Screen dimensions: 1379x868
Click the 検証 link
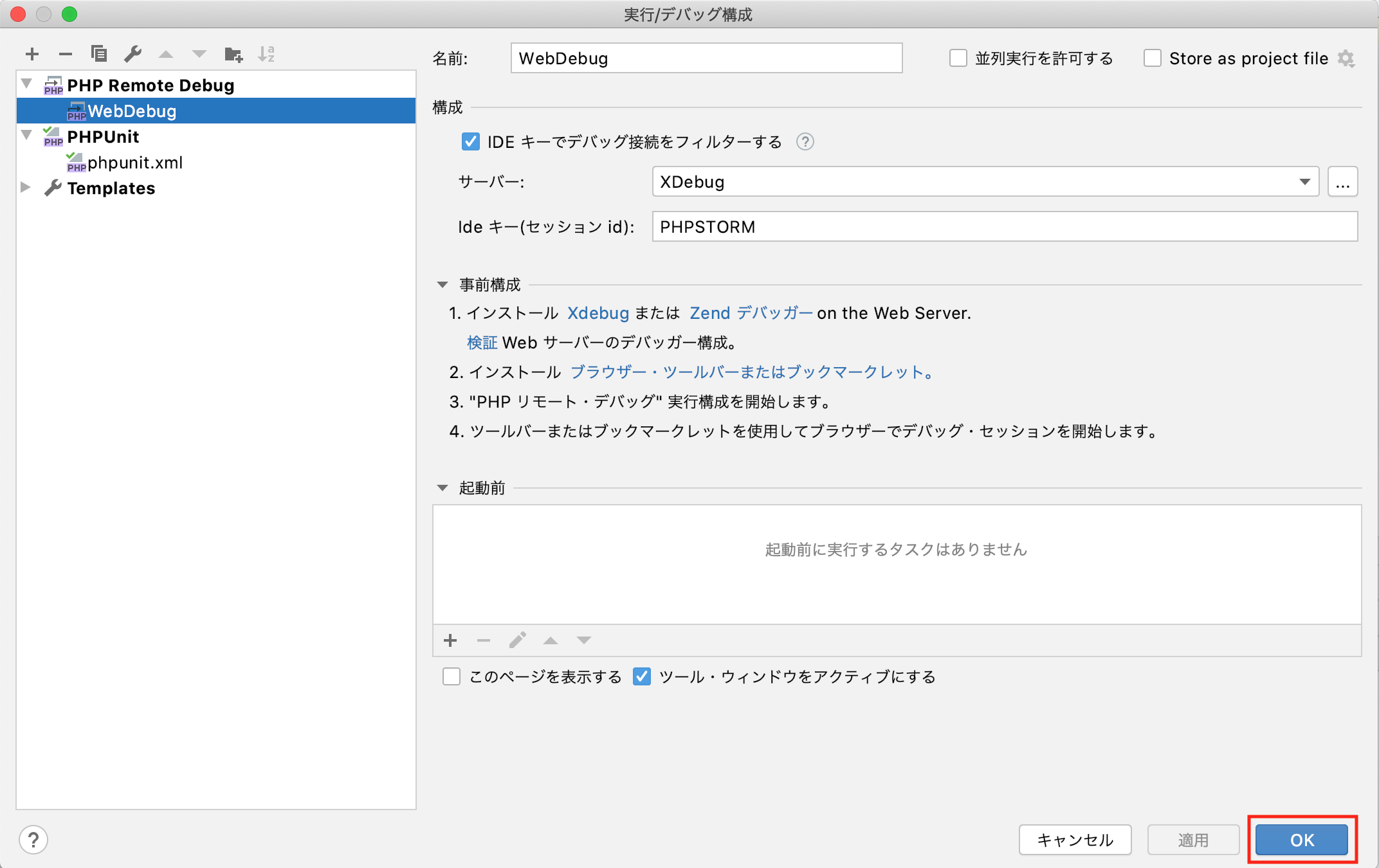tap(482, 342)
